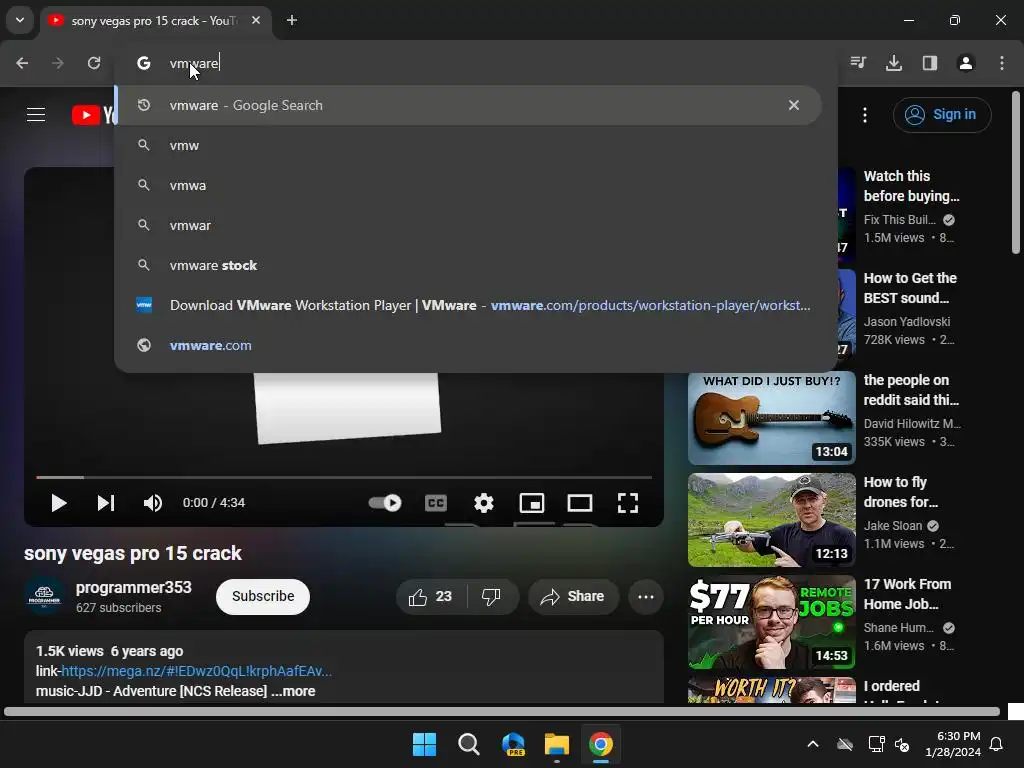The height and width of the screenshot is (768, 1024).
Task: Open the programmer353 channel name
Action: pyautogui.click(x=133, y=587)
